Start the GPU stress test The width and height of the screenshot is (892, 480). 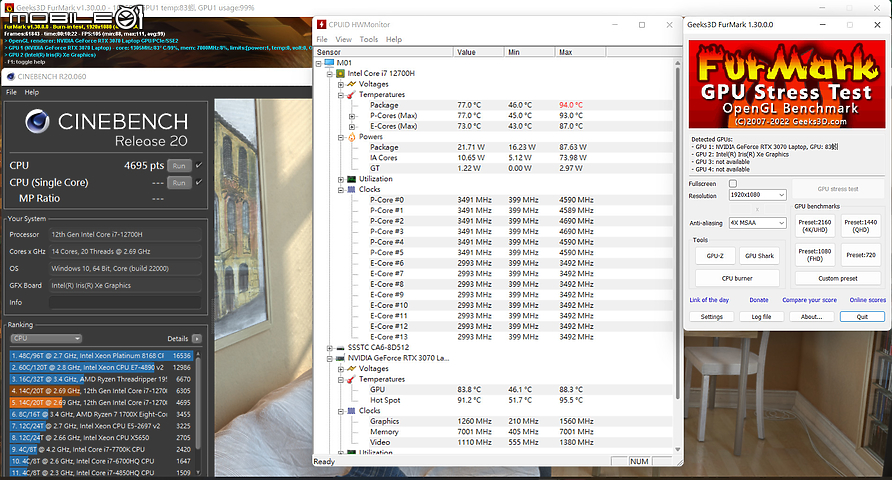pos(838,189)
